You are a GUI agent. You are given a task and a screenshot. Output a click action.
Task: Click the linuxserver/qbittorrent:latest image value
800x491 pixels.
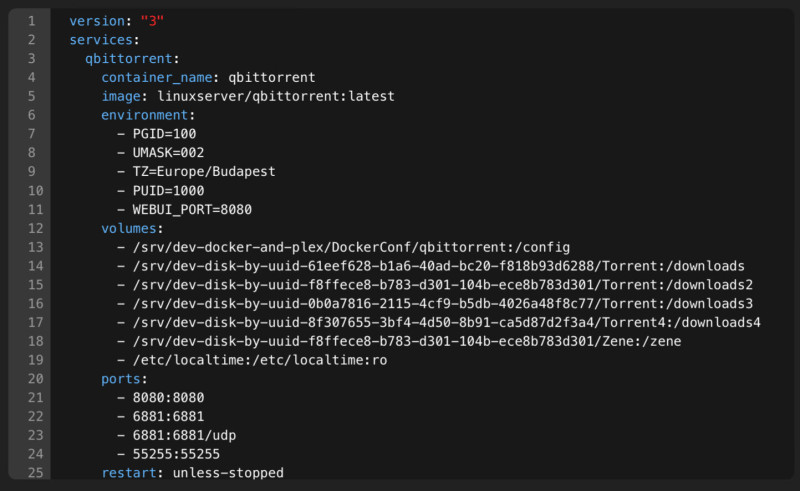coord(276,96)
